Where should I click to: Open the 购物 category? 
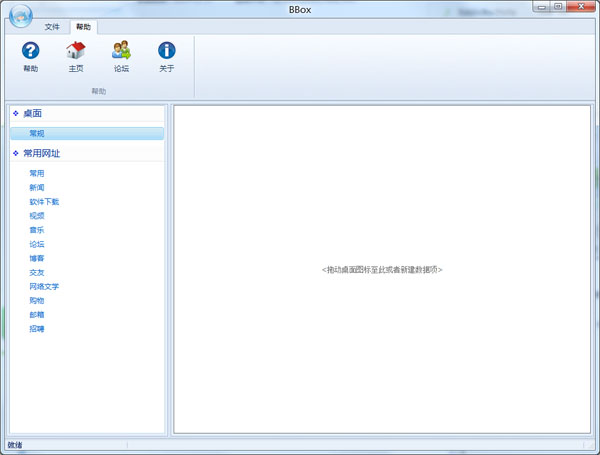pyautogui.click(x=37, y=300)
